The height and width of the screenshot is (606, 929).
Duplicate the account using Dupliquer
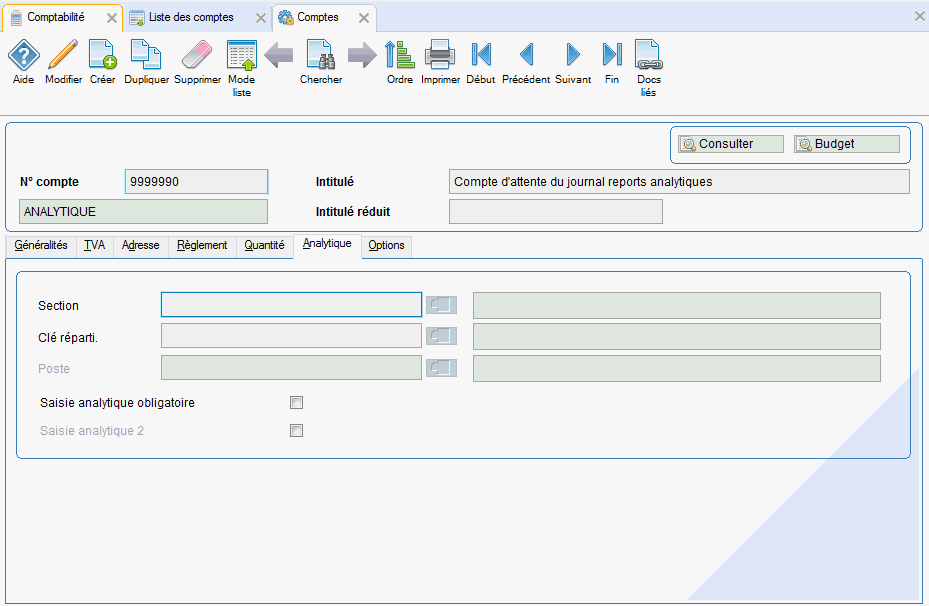click(x=146, y=56)
